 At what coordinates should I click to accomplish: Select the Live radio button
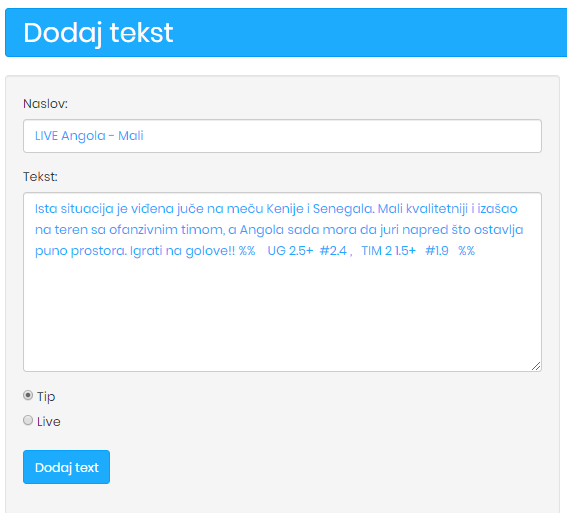click(28, 420)
